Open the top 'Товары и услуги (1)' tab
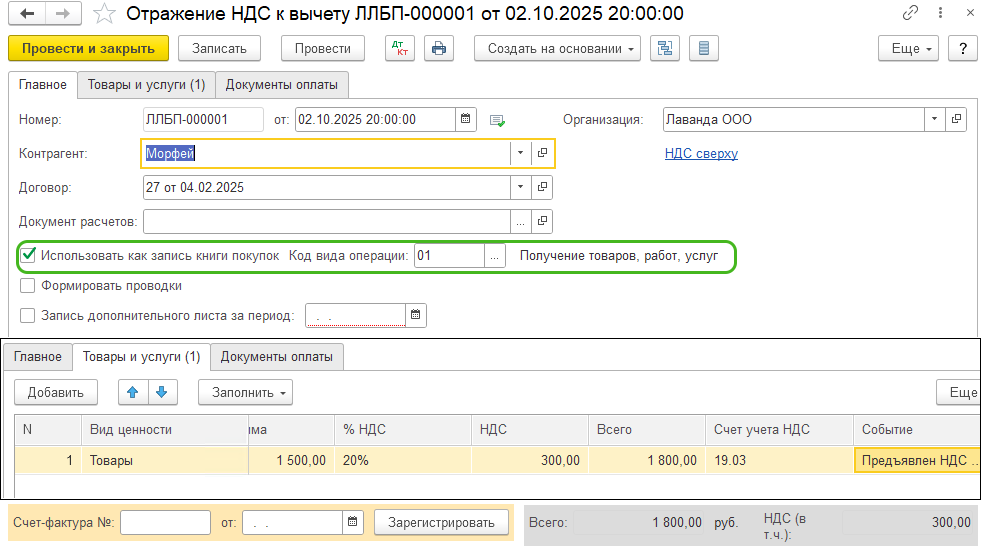This screenshot has width=981, height=546. click(x=146, y=85)
